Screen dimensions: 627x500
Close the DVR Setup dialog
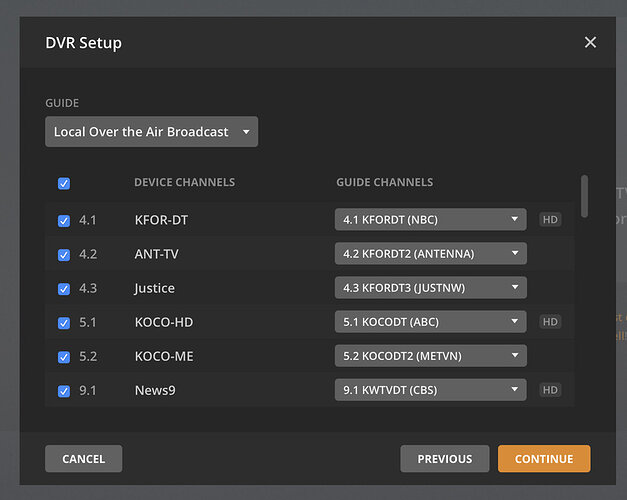[x=590, y=42]
